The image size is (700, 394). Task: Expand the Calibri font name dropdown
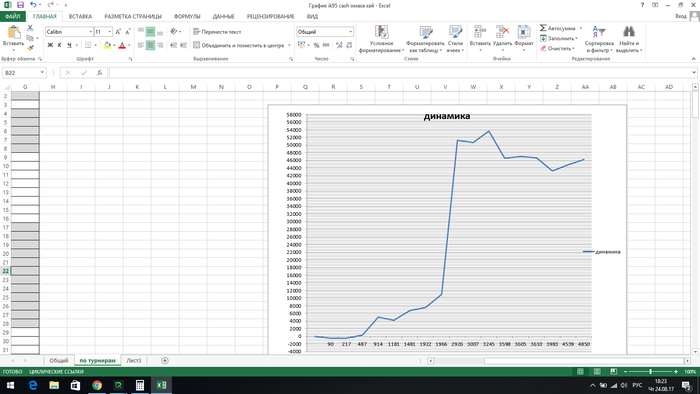(91, 32)
